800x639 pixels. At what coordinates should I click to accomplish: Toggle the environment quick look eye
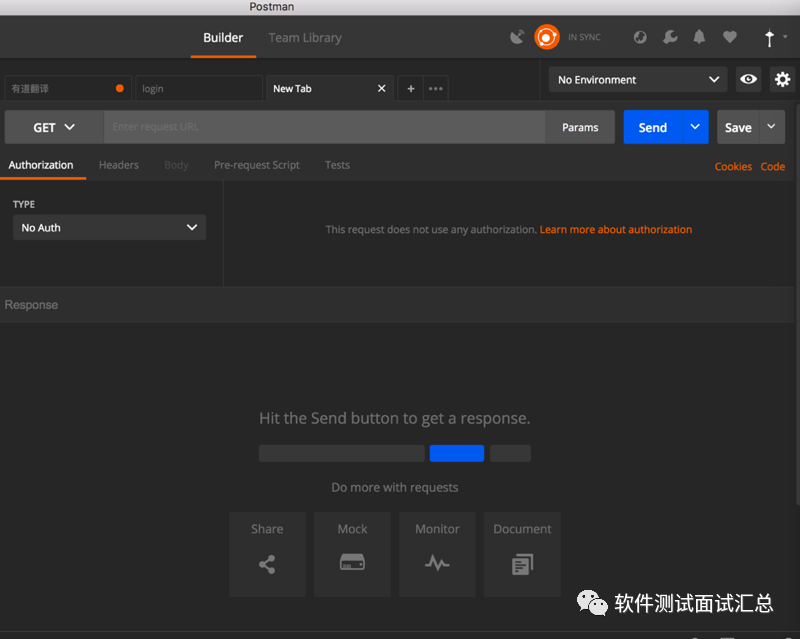(748, 79)
